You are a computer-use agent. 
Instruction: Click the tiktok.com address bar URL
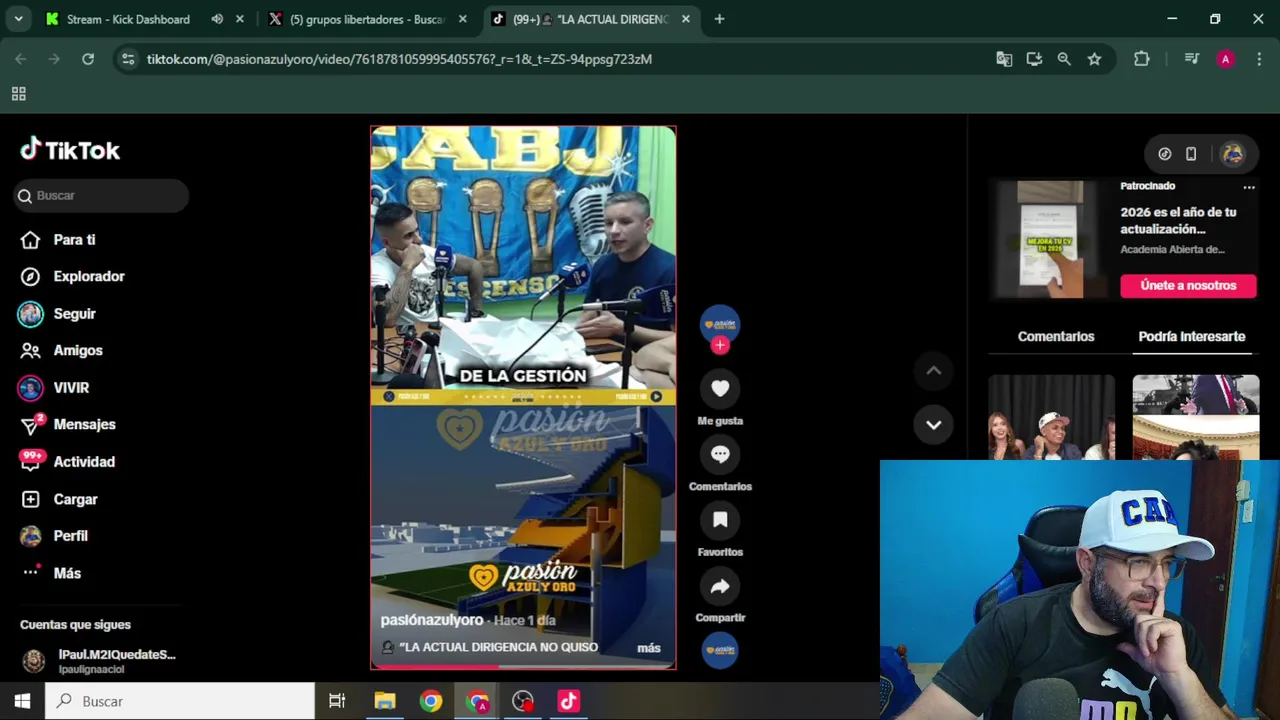coord(399,59)
